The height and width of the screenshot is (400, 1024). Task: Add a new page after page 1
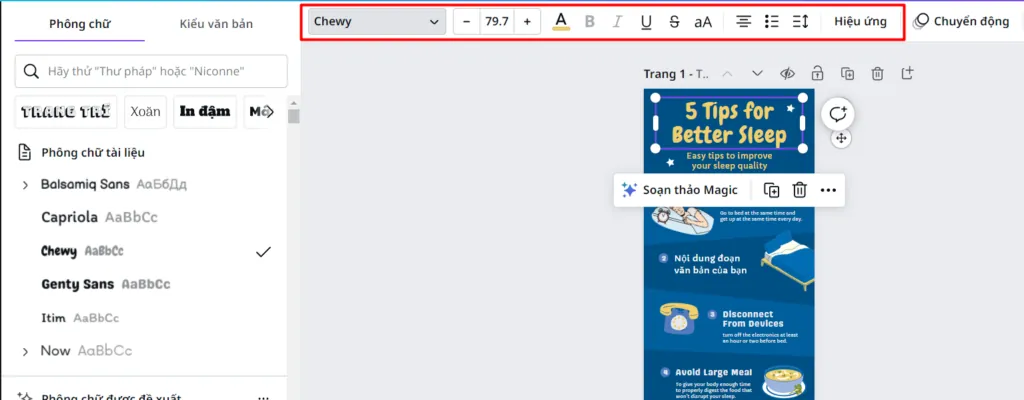(x=907, y=73)
